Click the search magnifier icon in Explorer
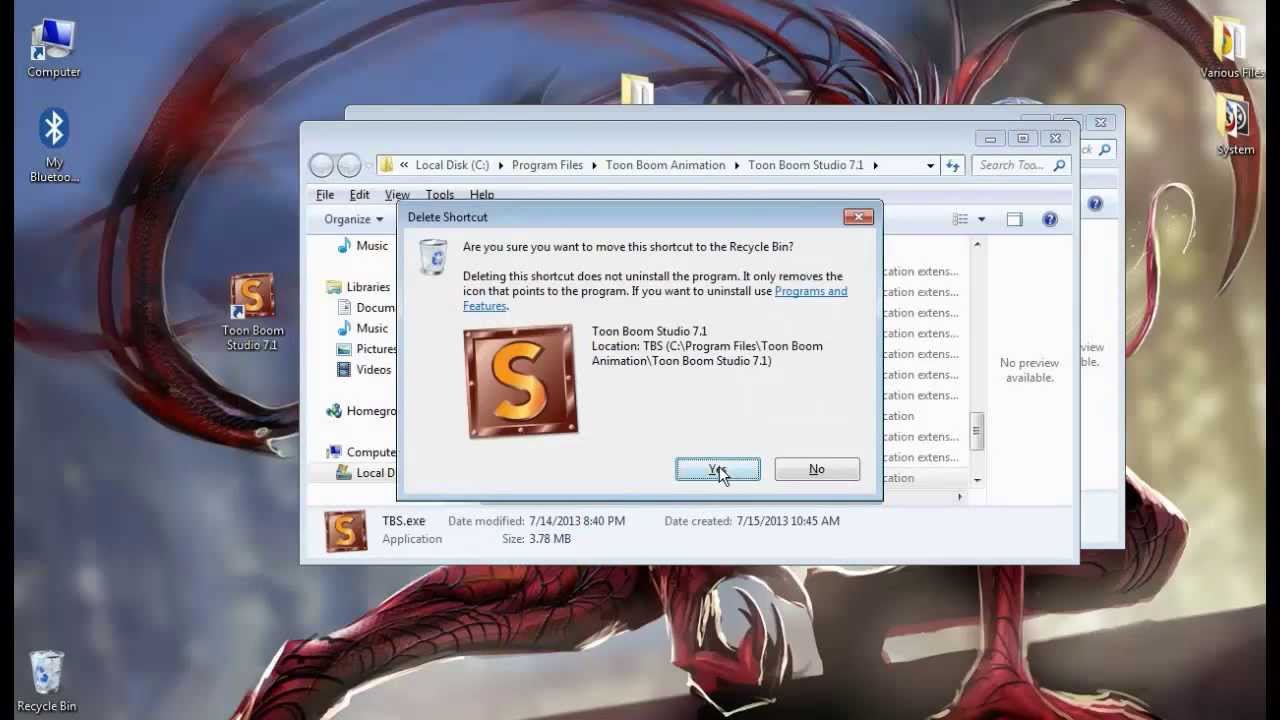Viewport: 1280px width, 720px height. click(x=1060, y=165)
